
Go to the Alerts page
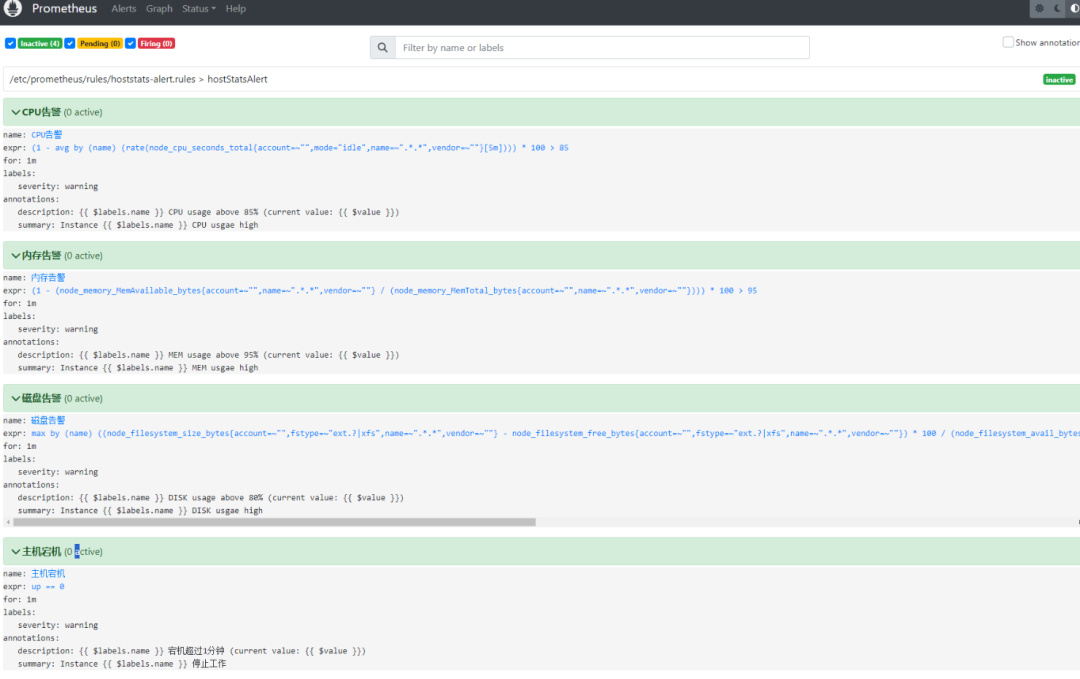(123, 9)
